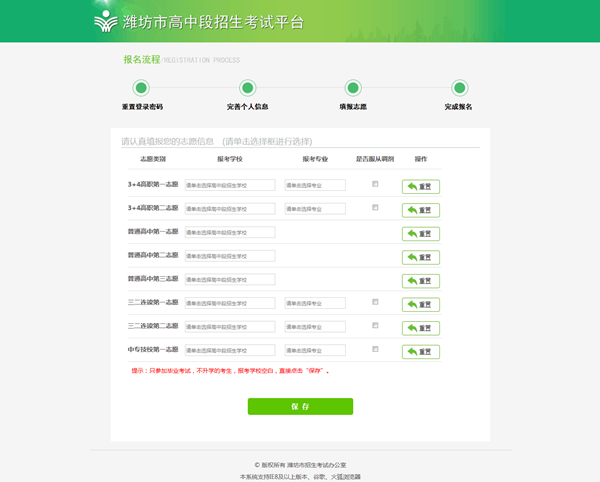600x482 pixels.
Task: Reset the 普通高中第一志愿 row
Action: (x=420, y=233)
